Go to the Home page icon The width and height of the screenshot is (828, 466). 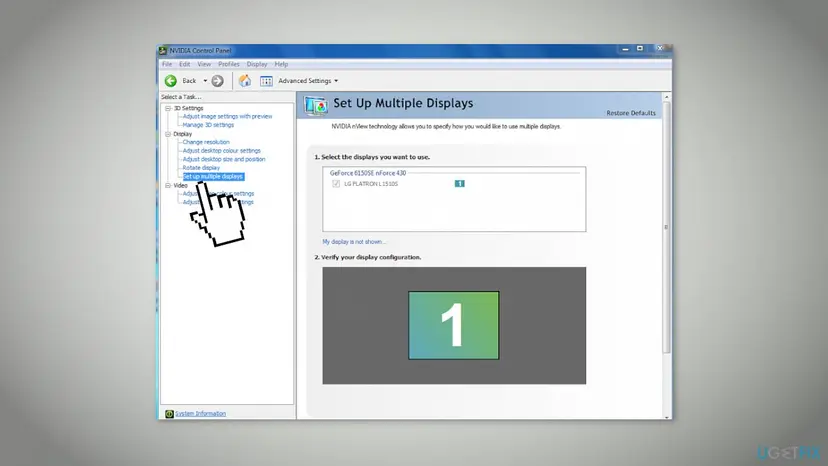coord(244,81)
